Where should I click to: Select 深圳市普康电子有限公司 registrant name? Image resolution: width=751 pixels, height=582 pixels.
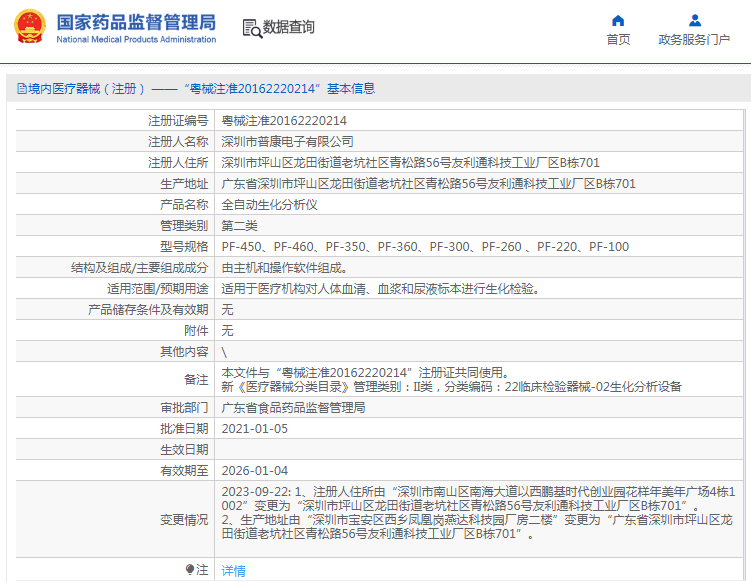pyautogui.click(x=287, y=142)
